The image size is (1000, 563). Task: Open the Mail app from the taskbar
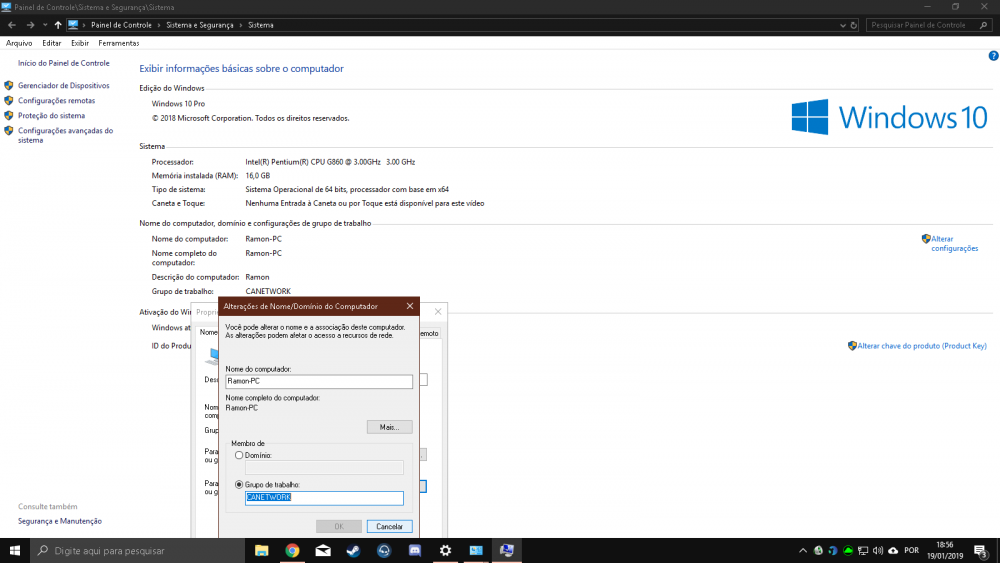tap(323, 550)
